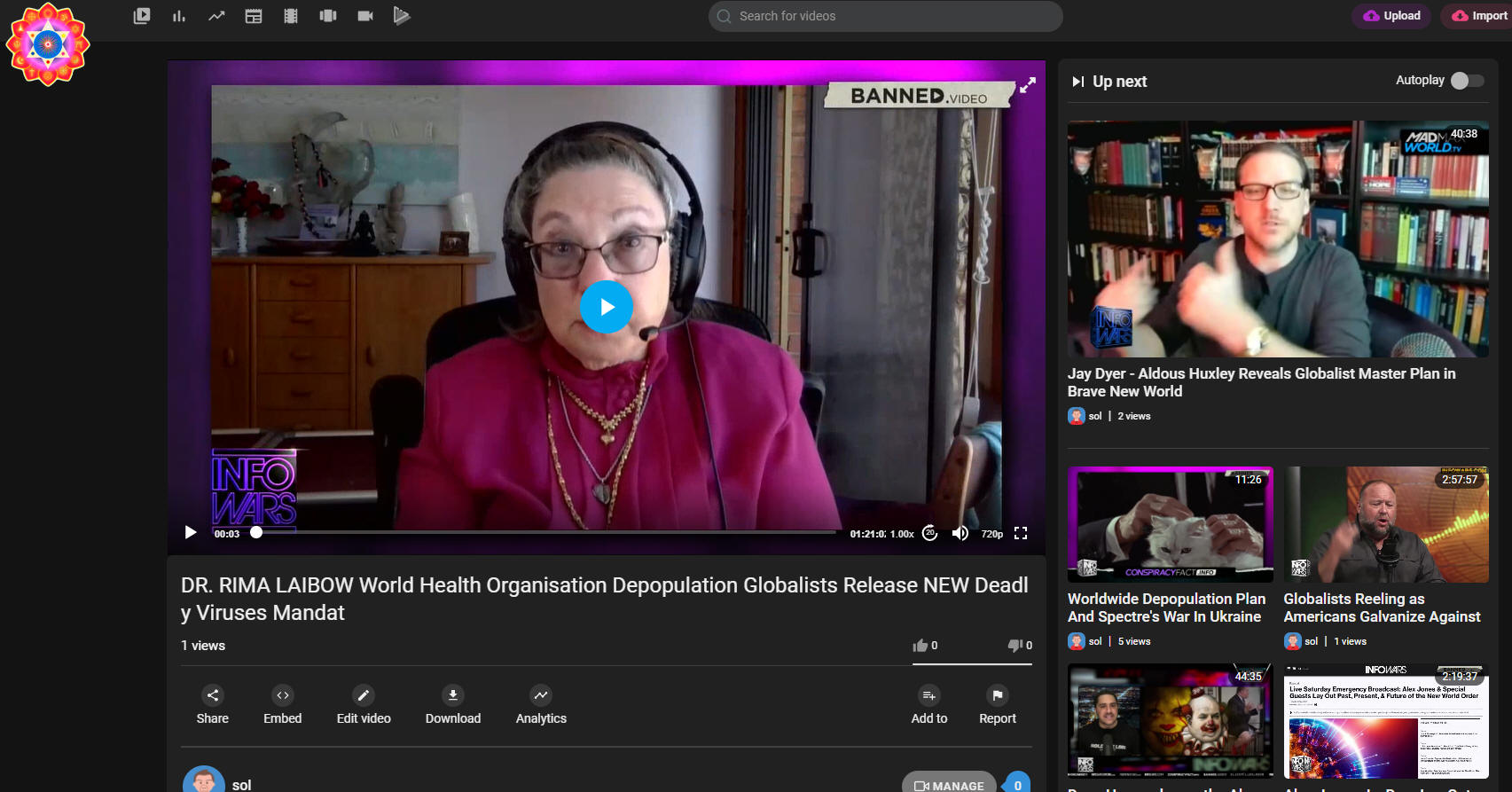Skip forward 20 seconds
Image resolution: width=1512 pixels, height=792 pixels.
click(929, 532)
